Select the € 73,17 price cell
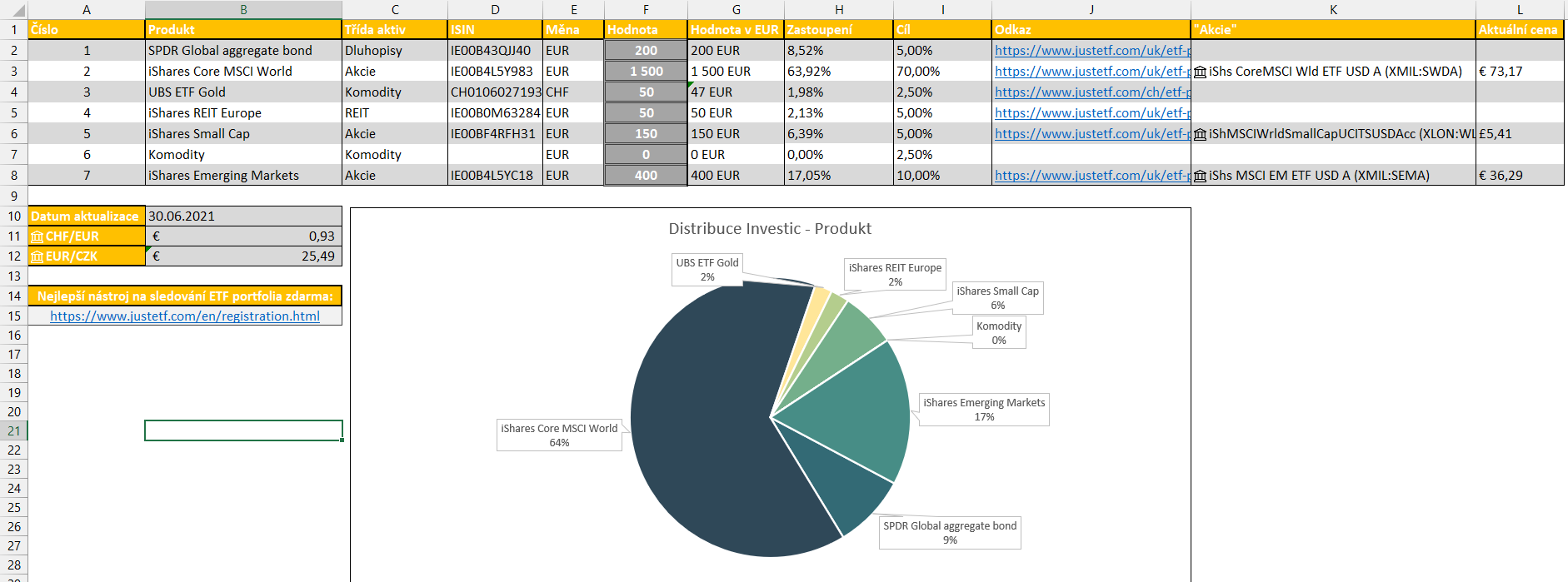1568x582 pixels. pos(1520,72)
